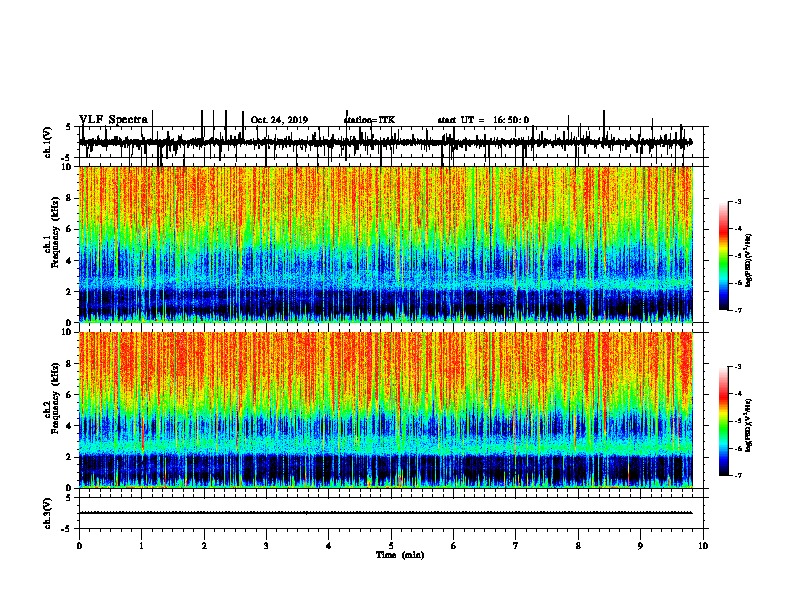Click the "-3" label on ch.1 colorbar
This screenshot has height=612, width=792.
[738, 201]
